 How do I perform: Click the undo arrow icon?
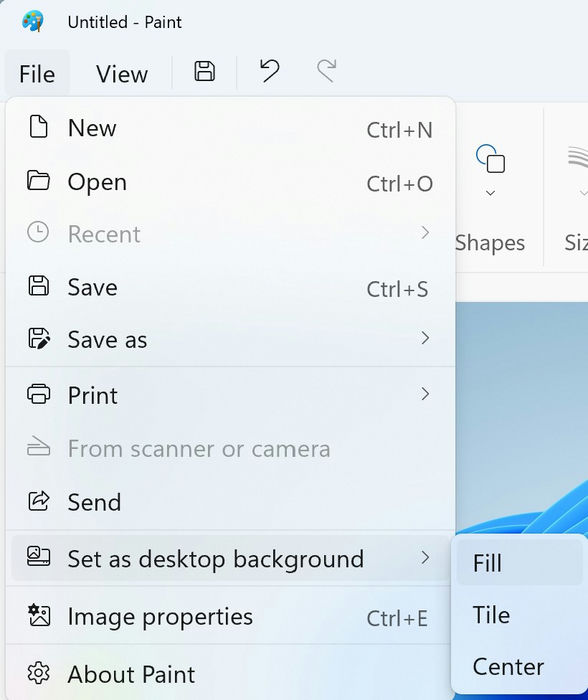pos(270,71)
